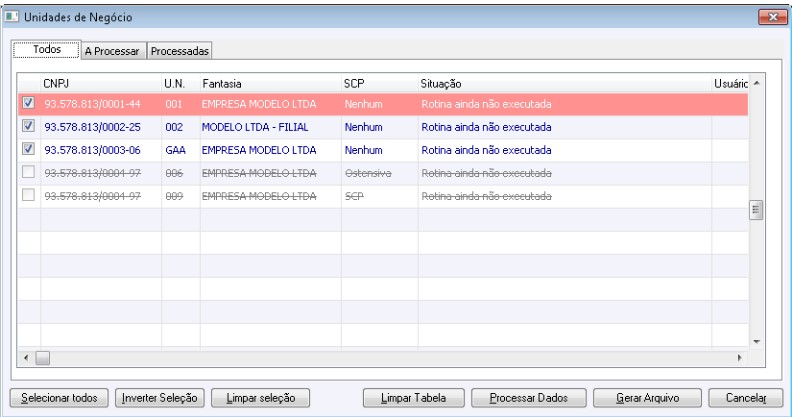792x417 pixels.
Task: Check the checkbox for unit 006 row
Action: [x=27, y=172]
